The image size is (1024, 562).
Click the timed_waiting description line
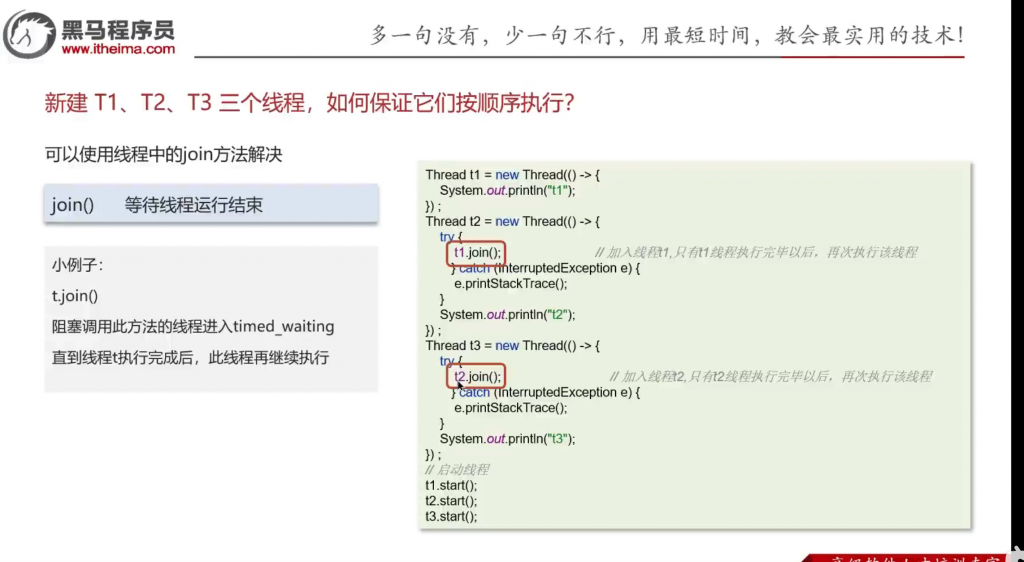point(193,326)
